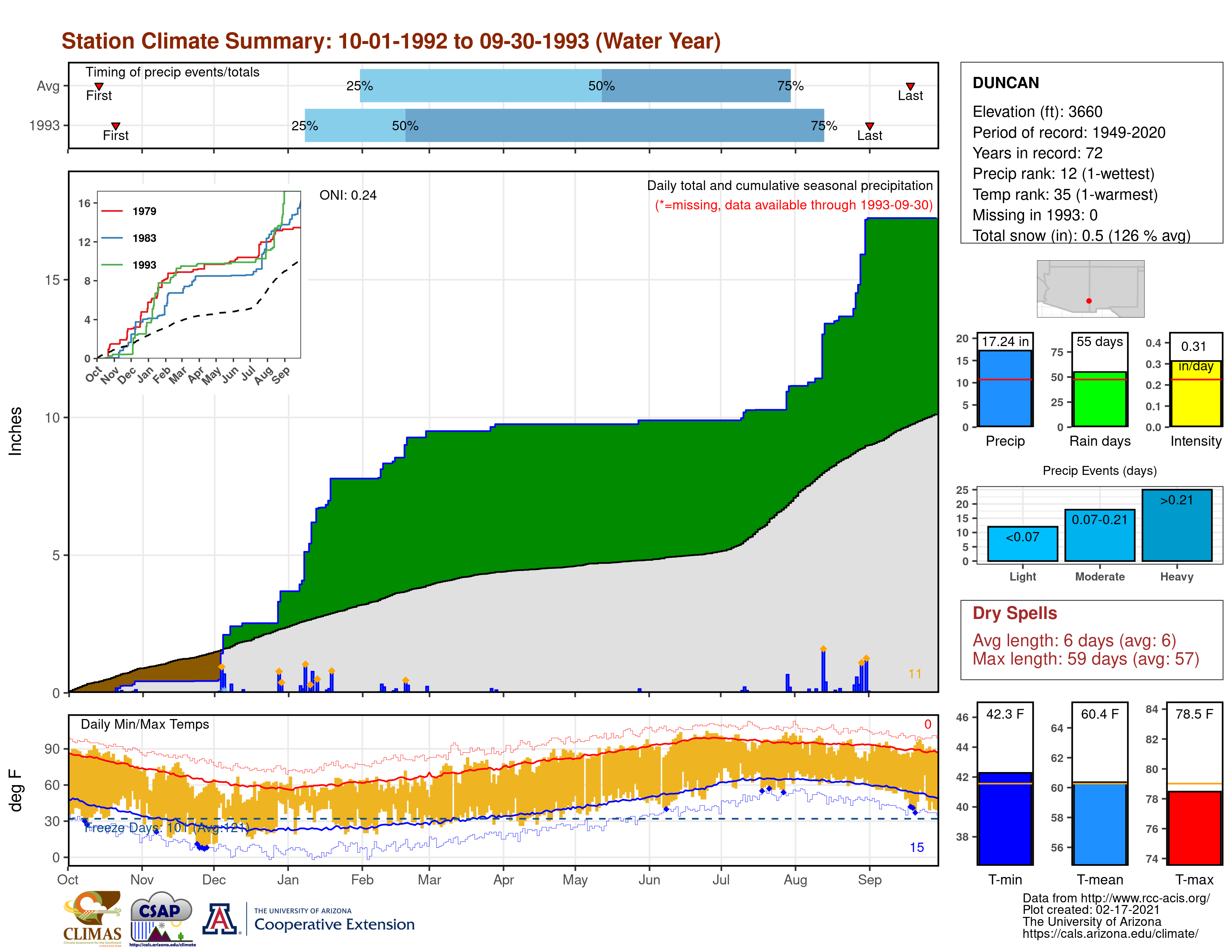The height and width of the screenshot is (952, 1232).
Task: Click the ONI: 0.24 label
Action: click(348, 195)
